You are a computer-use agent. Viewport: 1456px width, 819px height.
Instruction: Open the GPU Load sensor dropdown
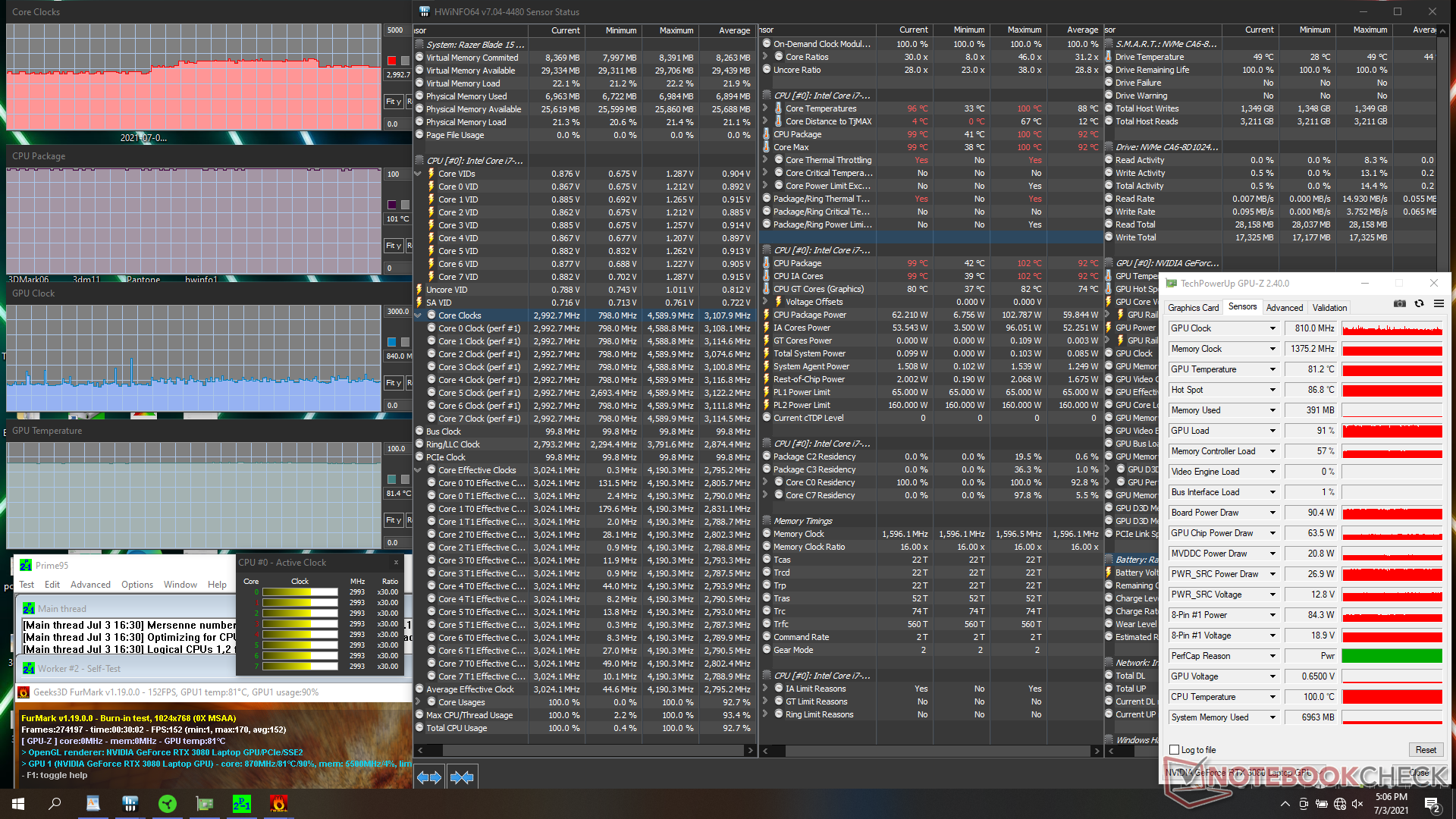tap(1272, 431)
